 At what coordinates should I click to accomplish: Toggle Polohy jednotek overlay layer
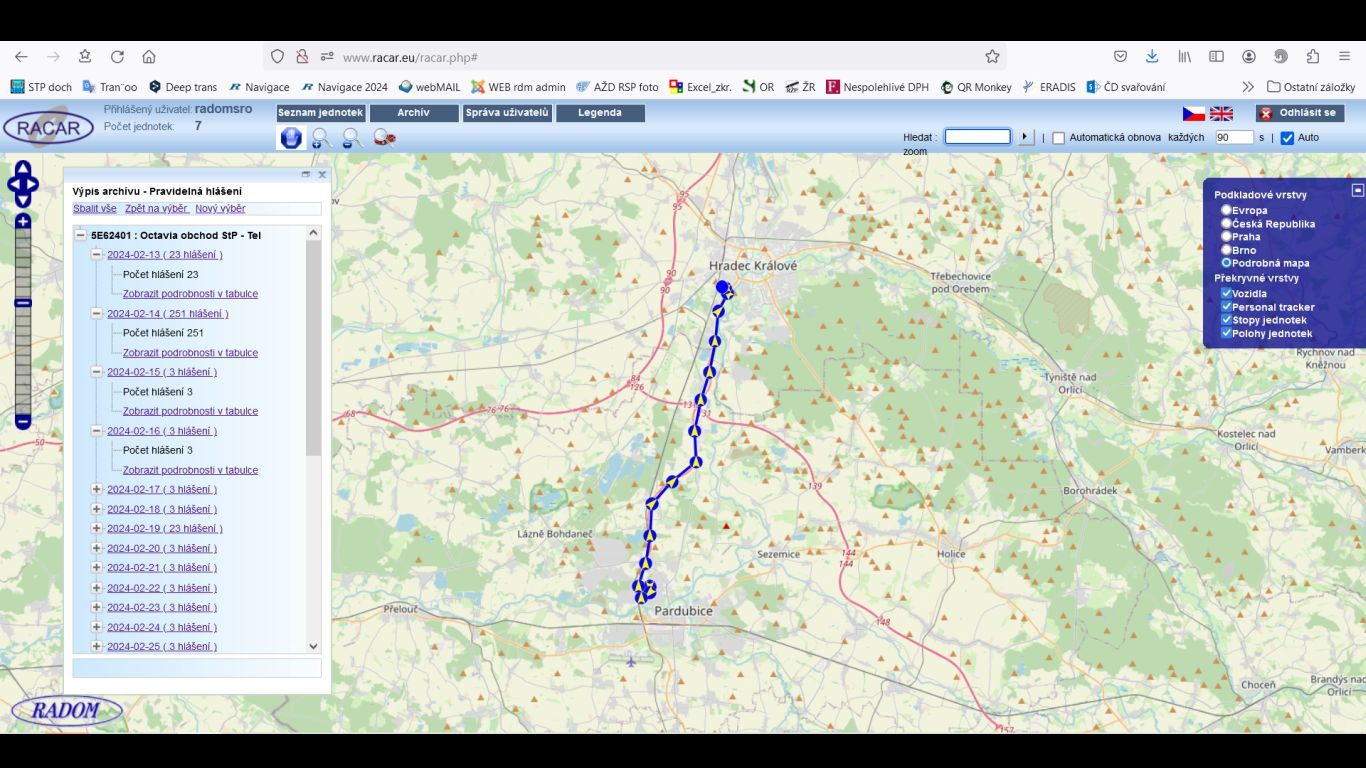pyautogui.click(x=1227, y=333)
